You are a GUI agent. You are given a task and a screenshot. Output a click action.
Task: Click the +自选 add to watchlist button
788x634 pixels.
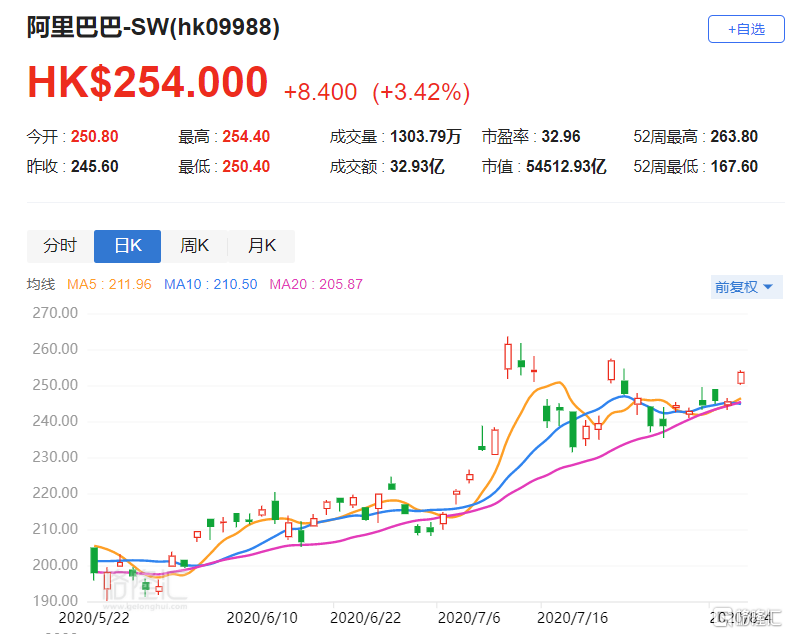(x=746, y=29)
